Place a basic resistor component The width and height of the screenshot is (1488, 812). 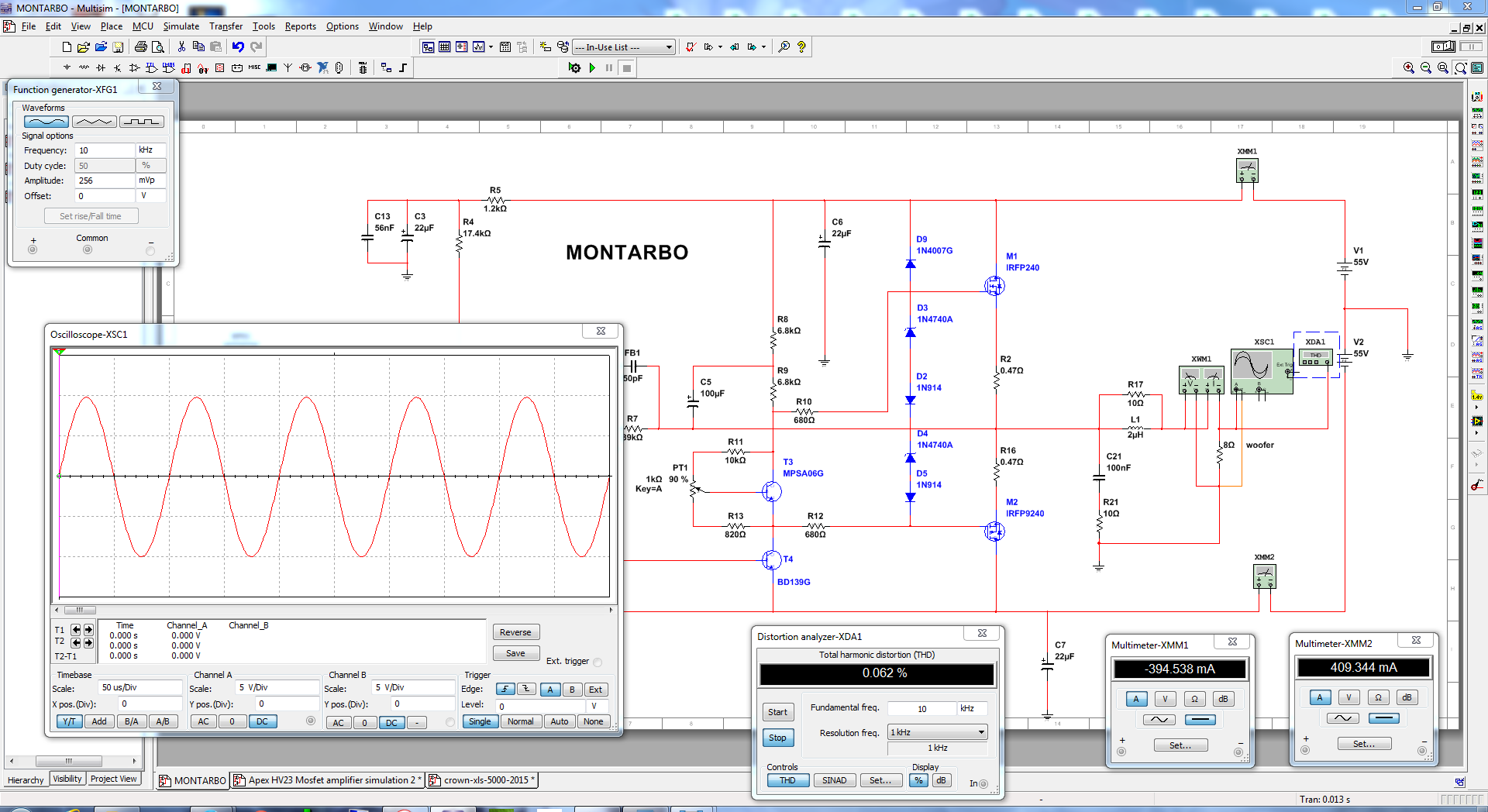[84, 68]
